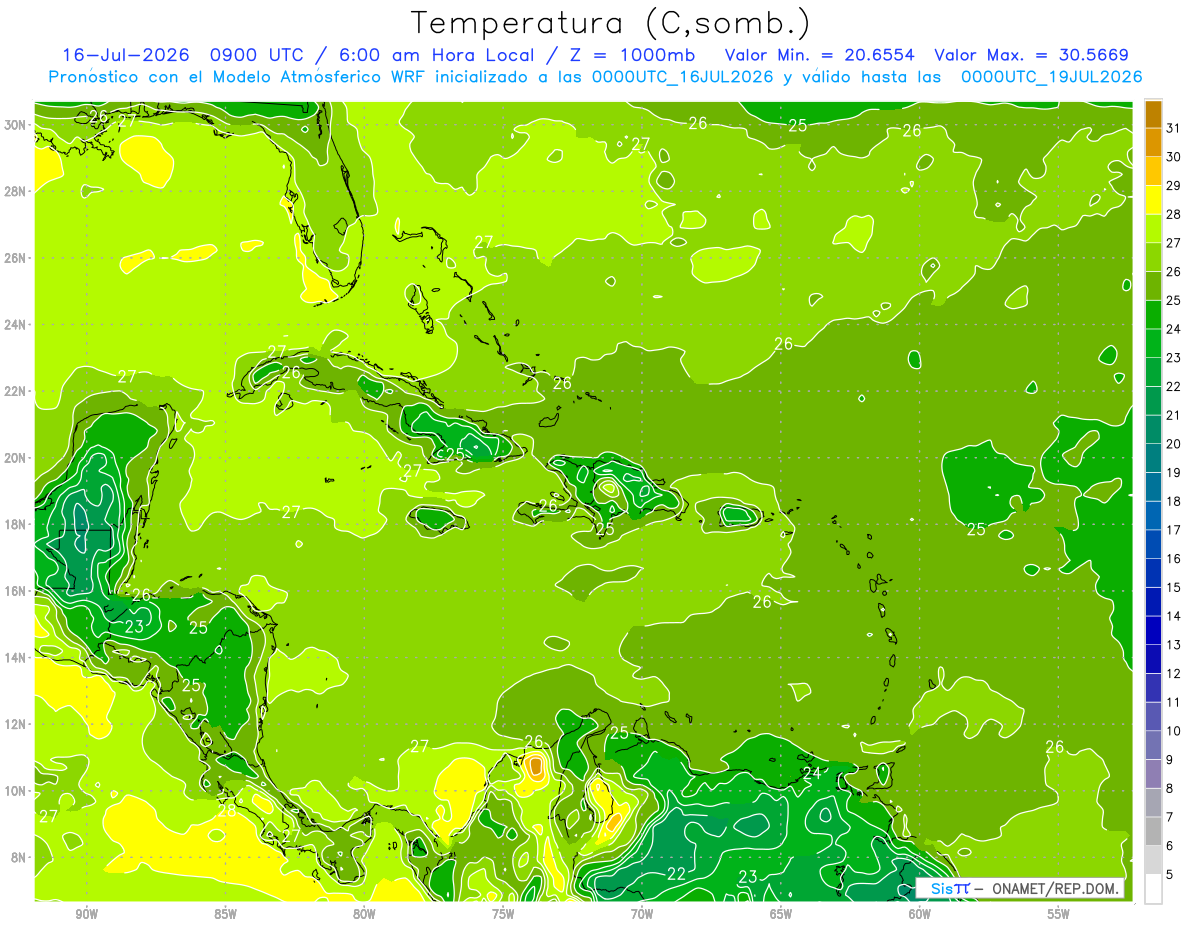
Task: Click the colorbar label "31"
Action: [x=1174, y=128]
